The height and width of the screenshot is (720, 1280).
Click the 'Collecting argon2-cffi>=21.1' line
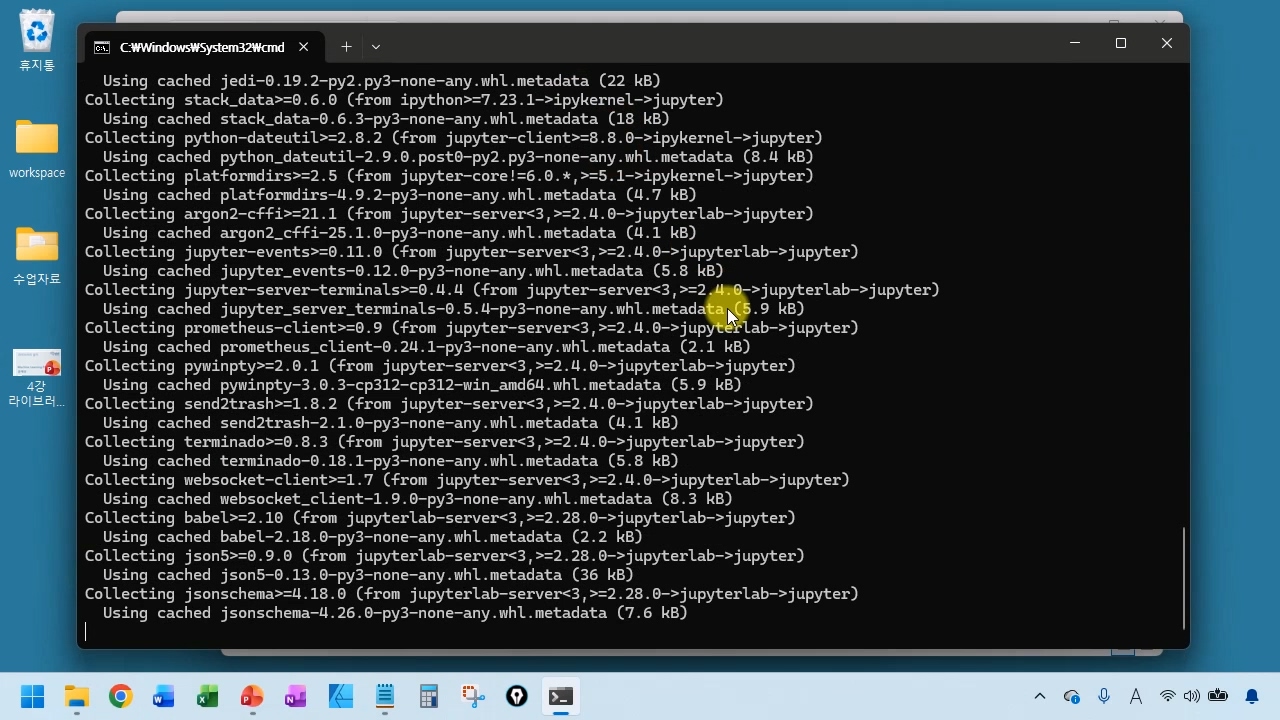449,214
